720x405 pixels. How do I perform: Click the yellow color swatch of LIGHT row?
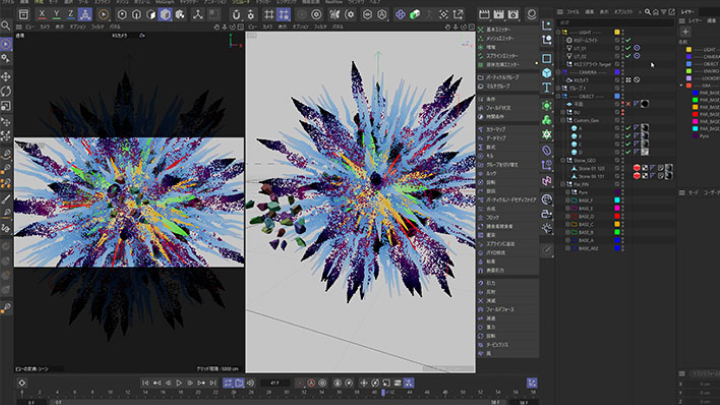click(617, 32)
